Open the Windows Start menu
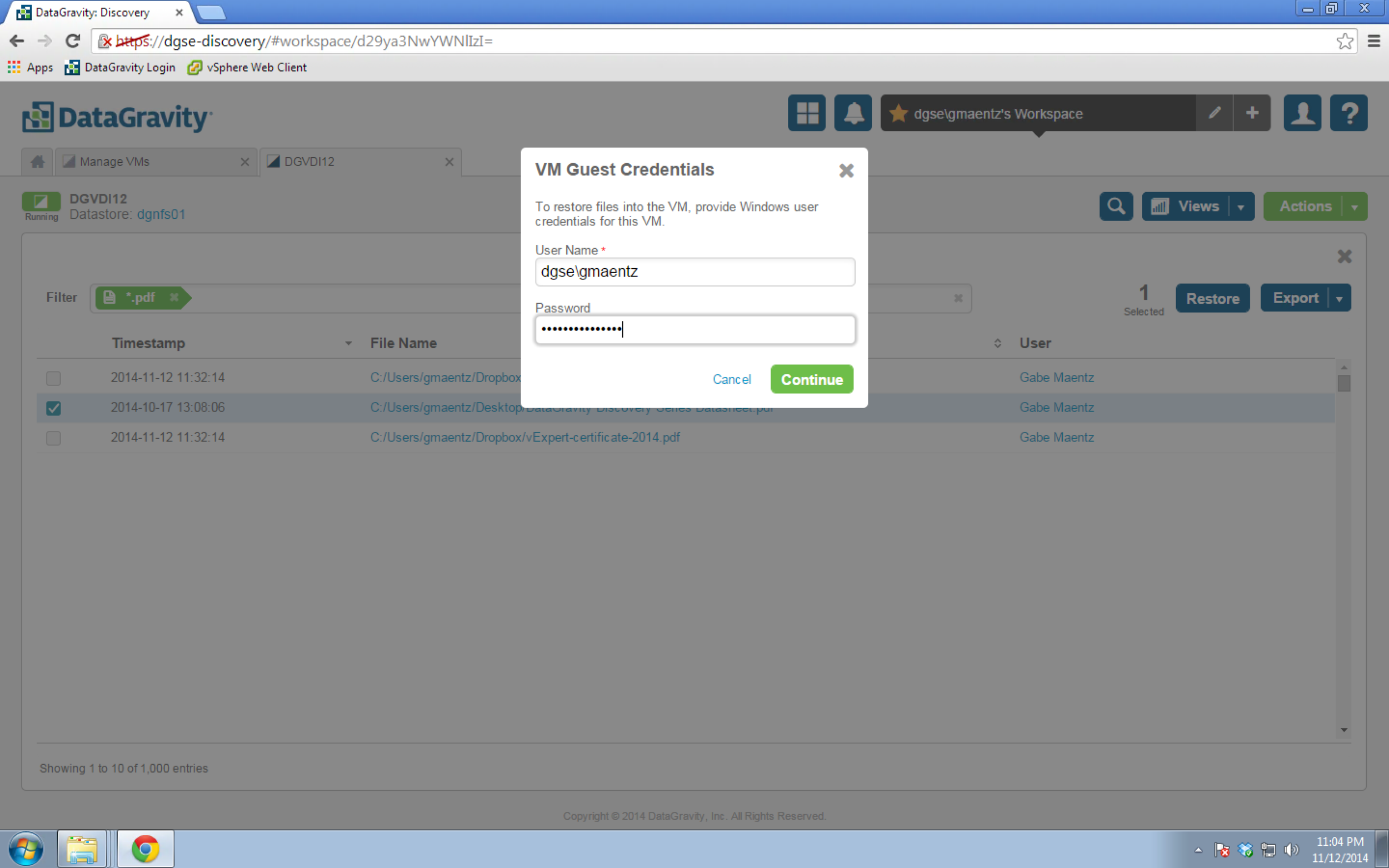This screenshot has height=868, width=1389. pos(26,849)
